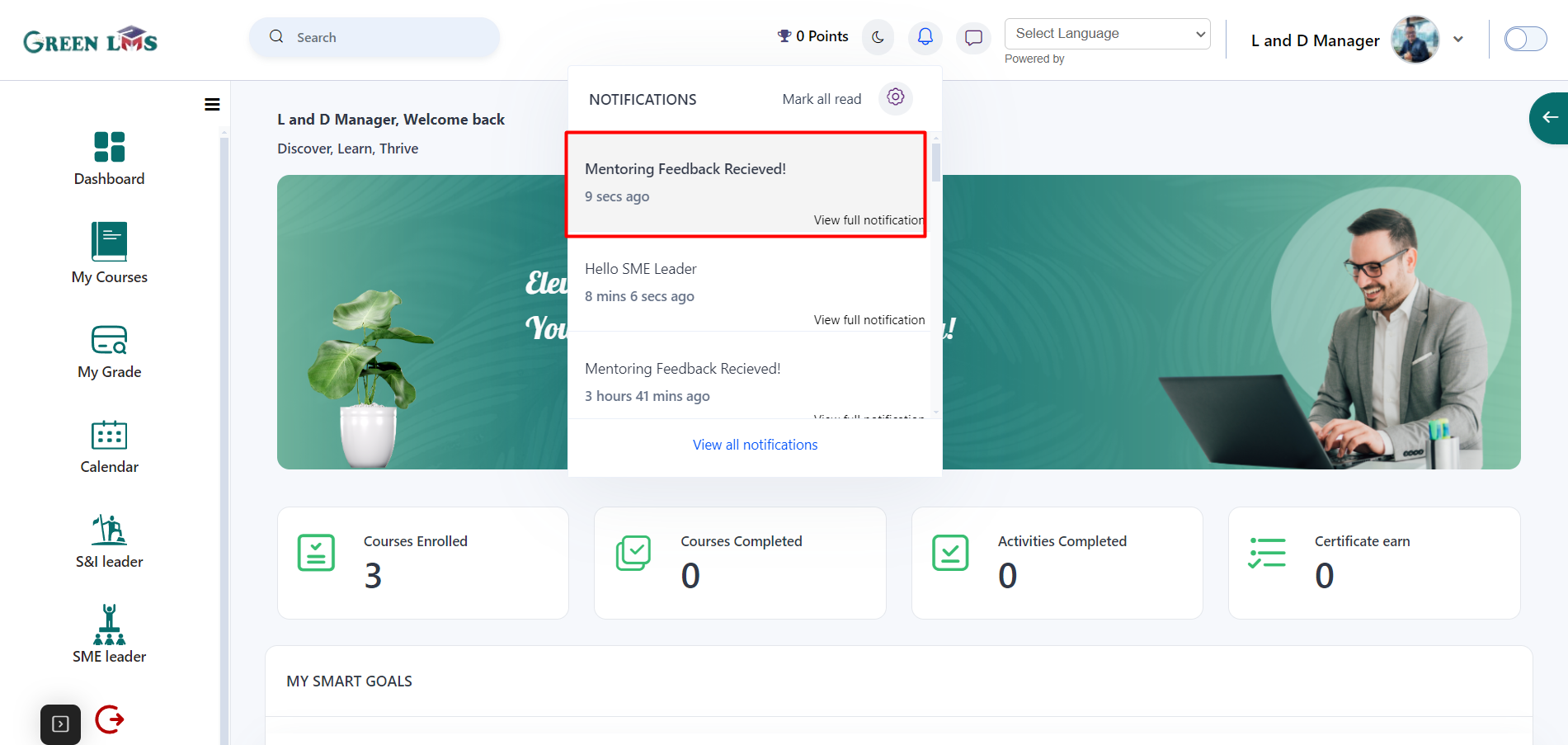This screenshot has height=745, width=1568.
Task: Click the trophy 0 Points indicator
Action: tap(812, 36)
